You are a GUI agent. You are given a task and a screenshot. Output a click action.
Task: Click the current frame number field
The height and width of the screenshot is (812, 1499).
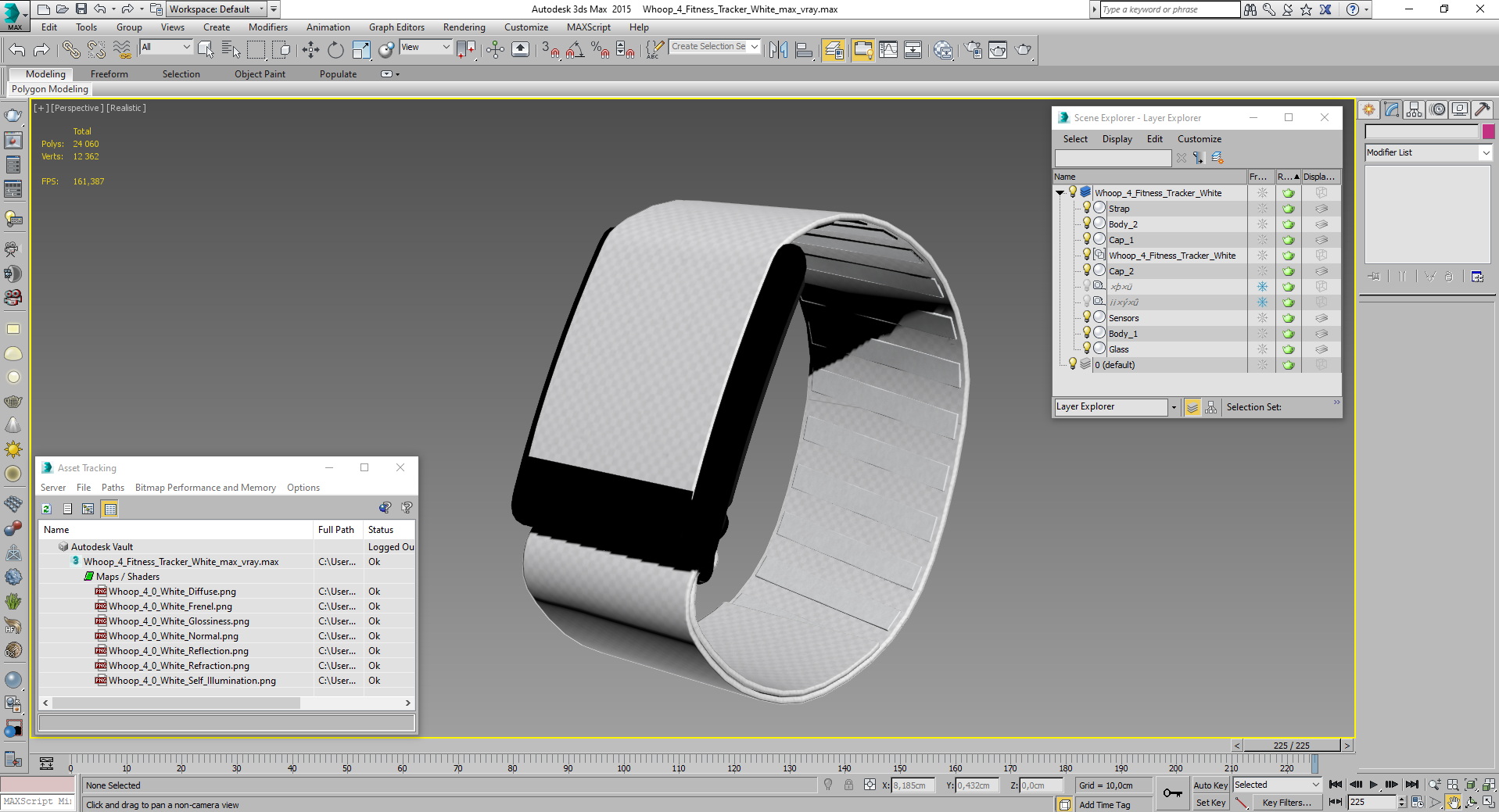1371,802
